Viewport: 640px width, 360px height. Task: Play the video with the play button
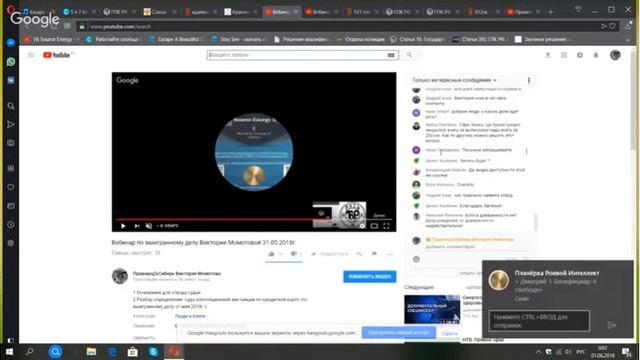[123, 226]
